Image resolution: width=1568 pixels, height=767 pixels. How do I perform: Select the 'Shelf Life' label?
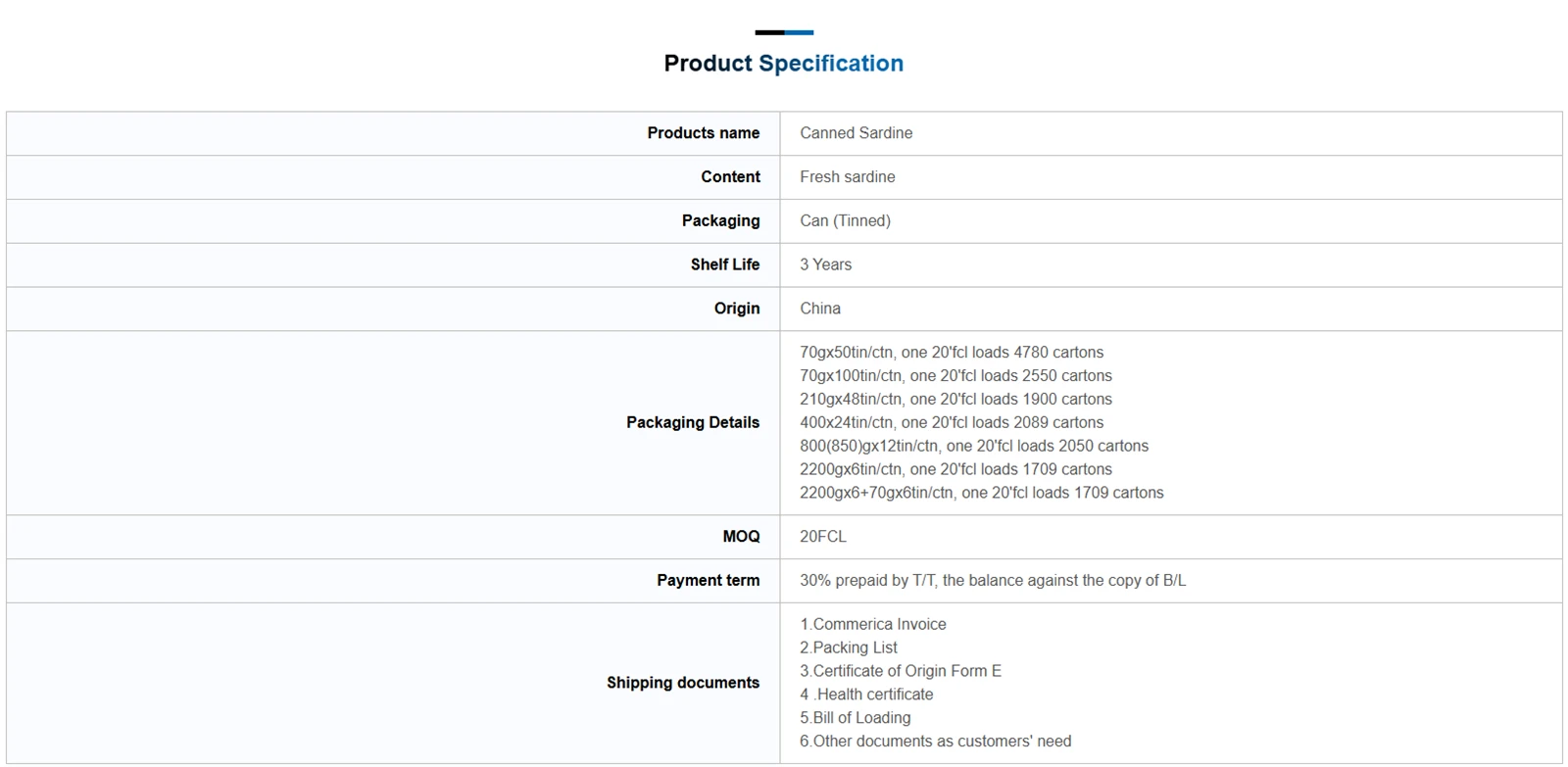pyautogui.click(x=725, y=264)
